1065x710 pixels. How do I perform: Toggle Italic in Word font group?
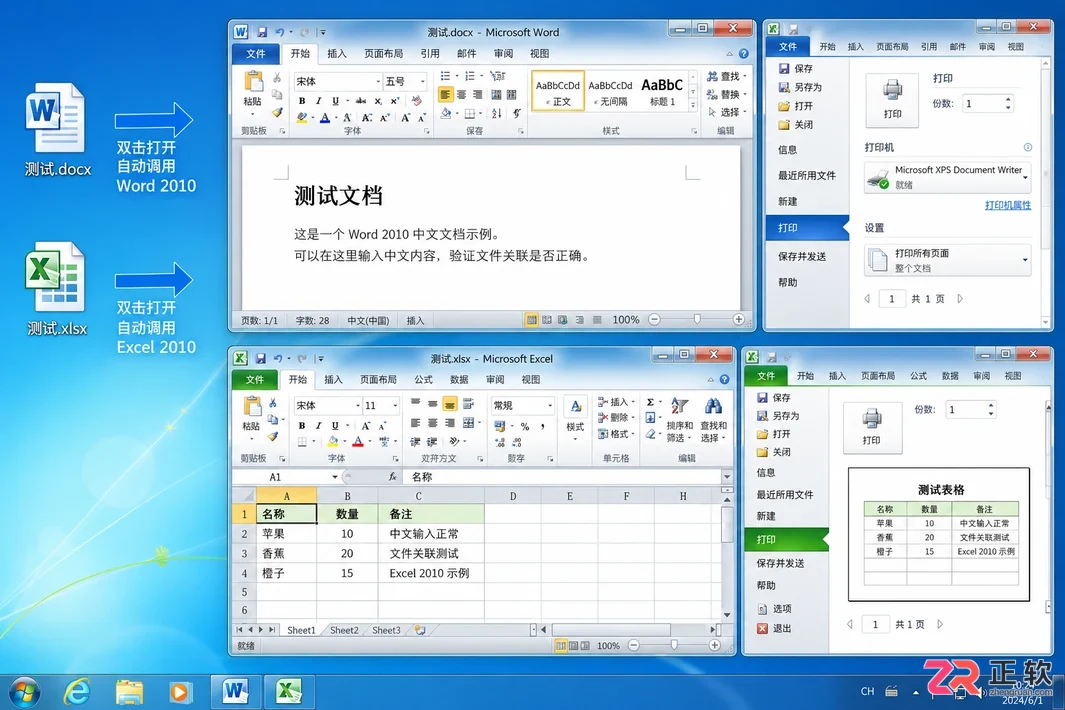point(318,101)
